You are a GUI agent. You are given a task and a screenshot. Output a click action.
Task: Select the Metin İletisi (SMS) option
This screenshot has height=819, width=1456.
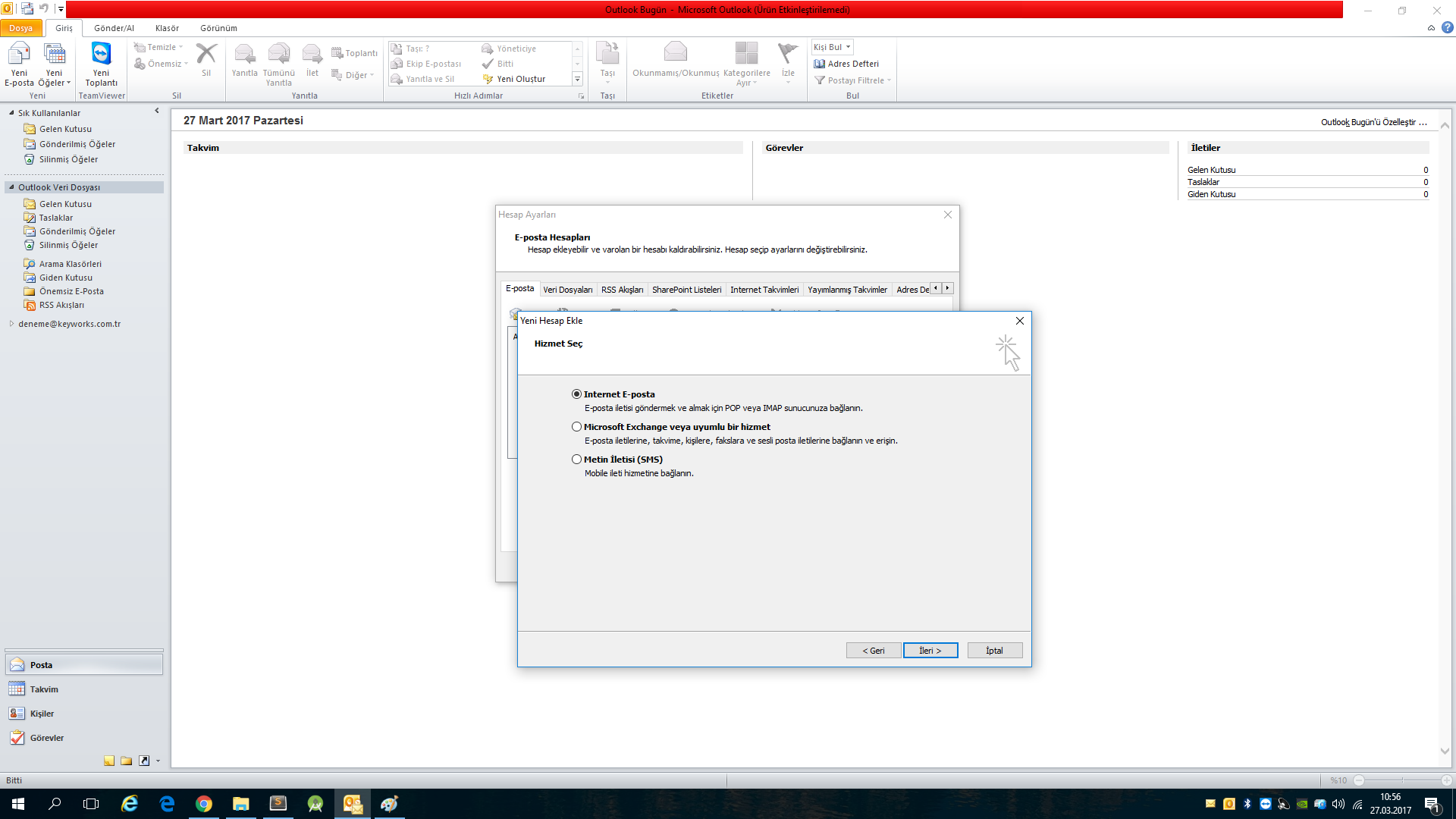click(x=576, y=459)
